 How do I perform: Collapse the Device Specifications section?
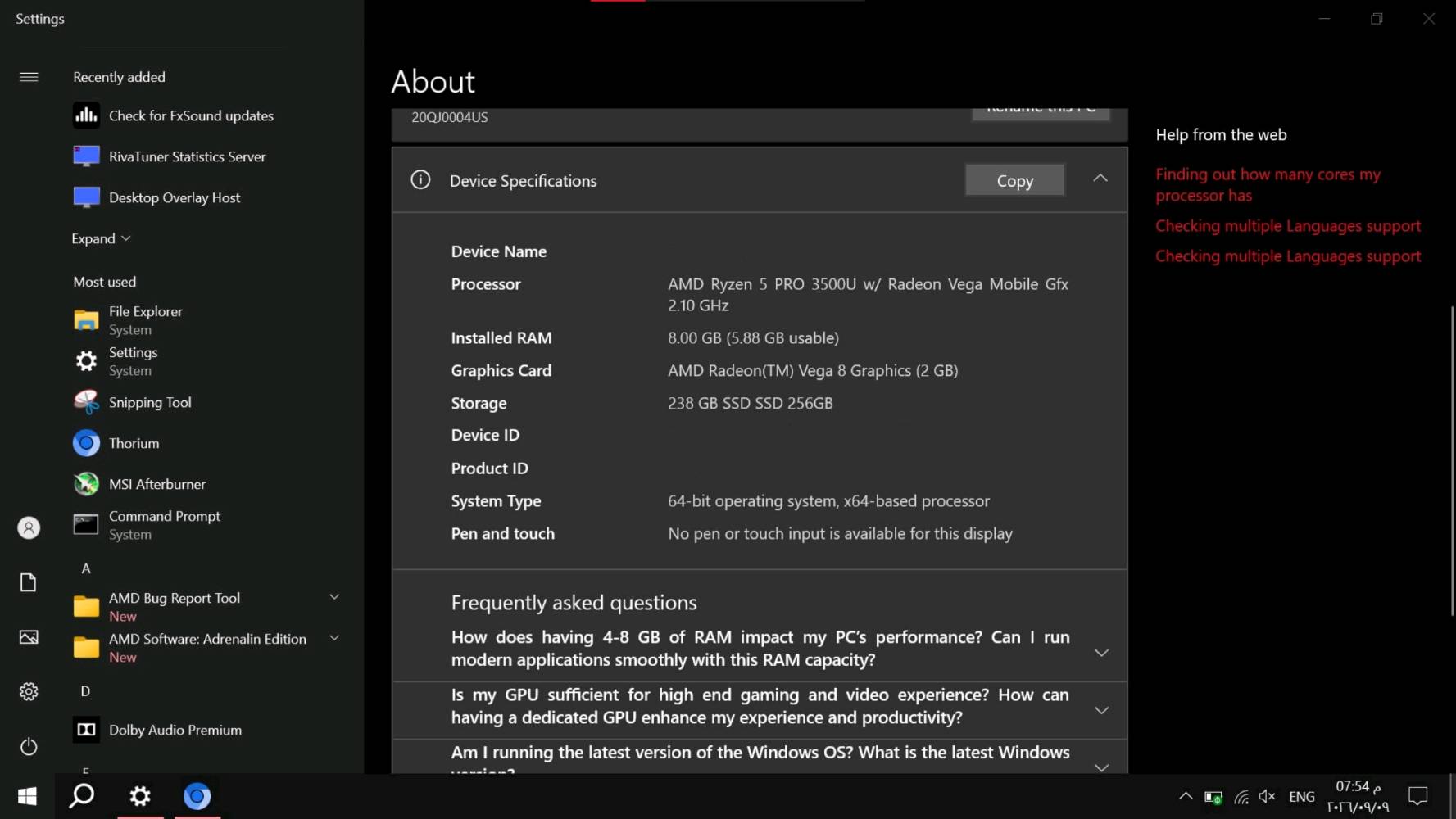click(x=1100, y=179)
